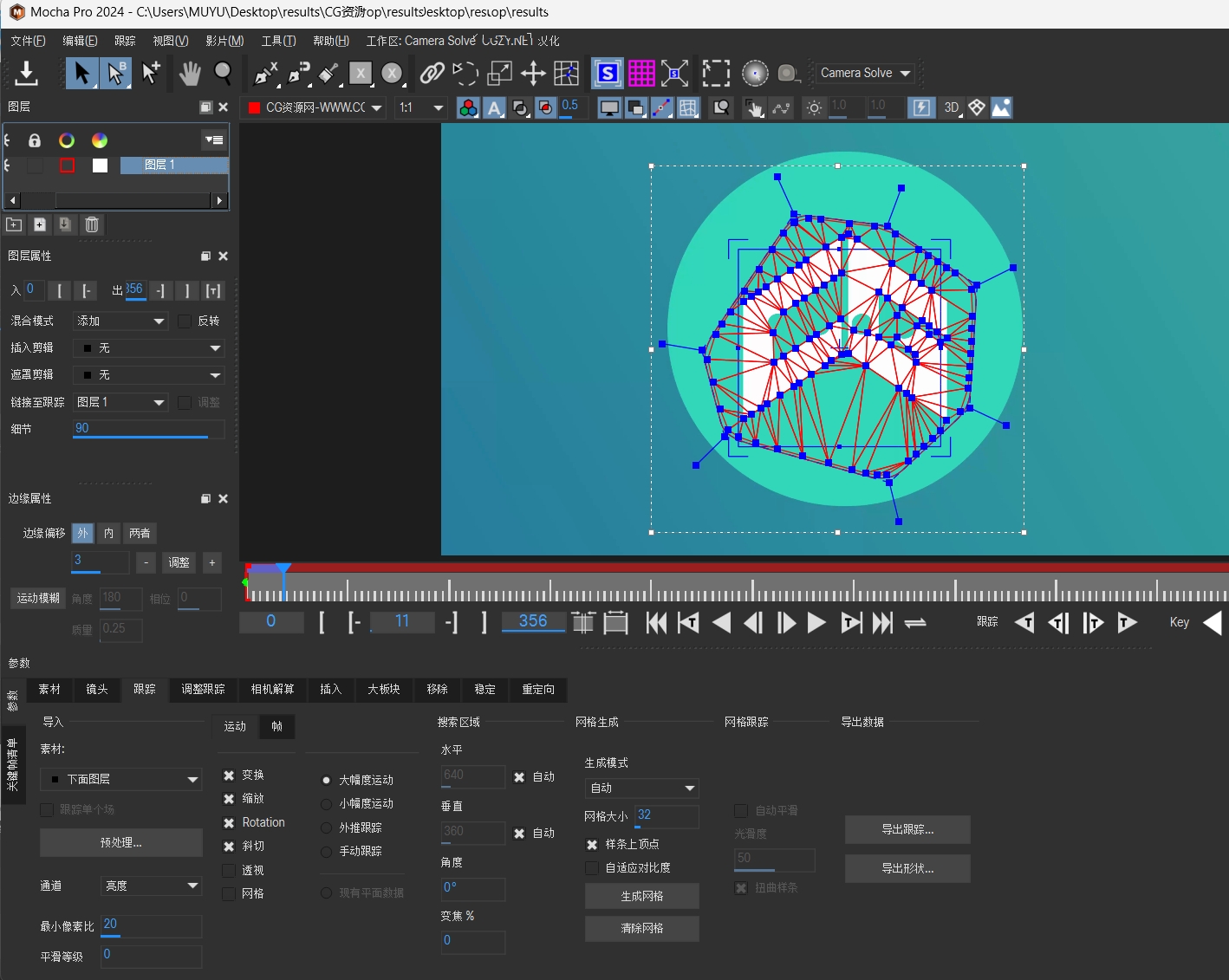The height and width of the screenshot is (980, 1229).
Task: Select the Create Circle X-Spline tool
Action: (x=393, y=74)
